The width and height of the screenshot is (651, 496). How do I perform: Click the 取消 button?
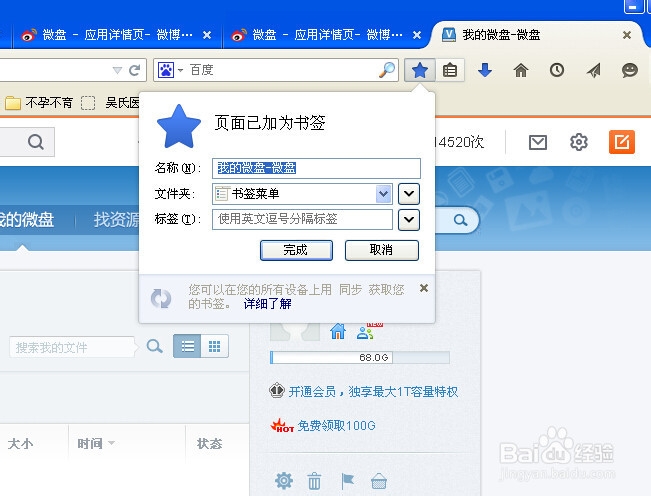tap(382, 250)
